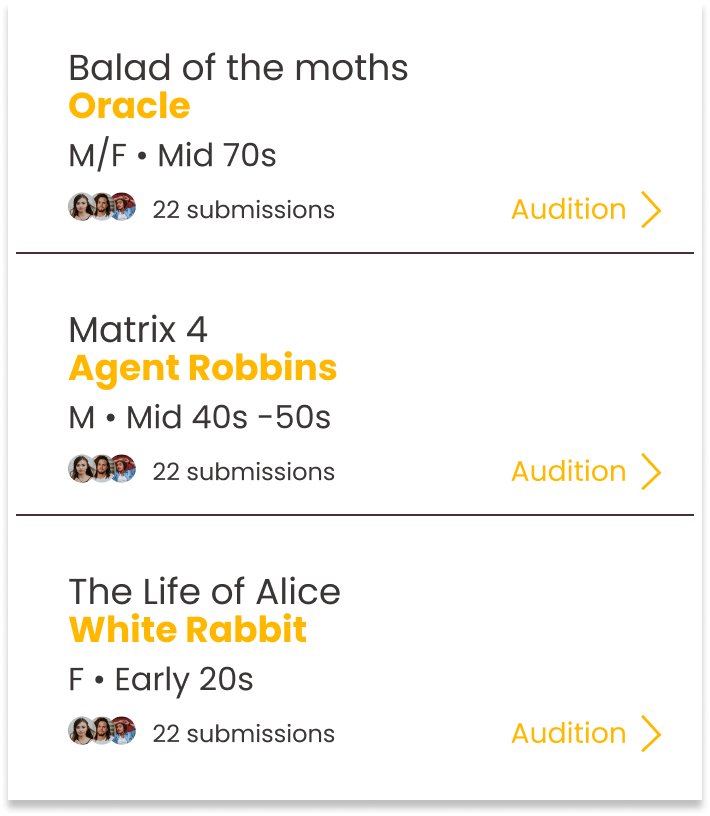Image resolution: width=710 pixels, height=816 pixels.
Task: Open the Matrix 4 project title
Action: coord(138,330)
